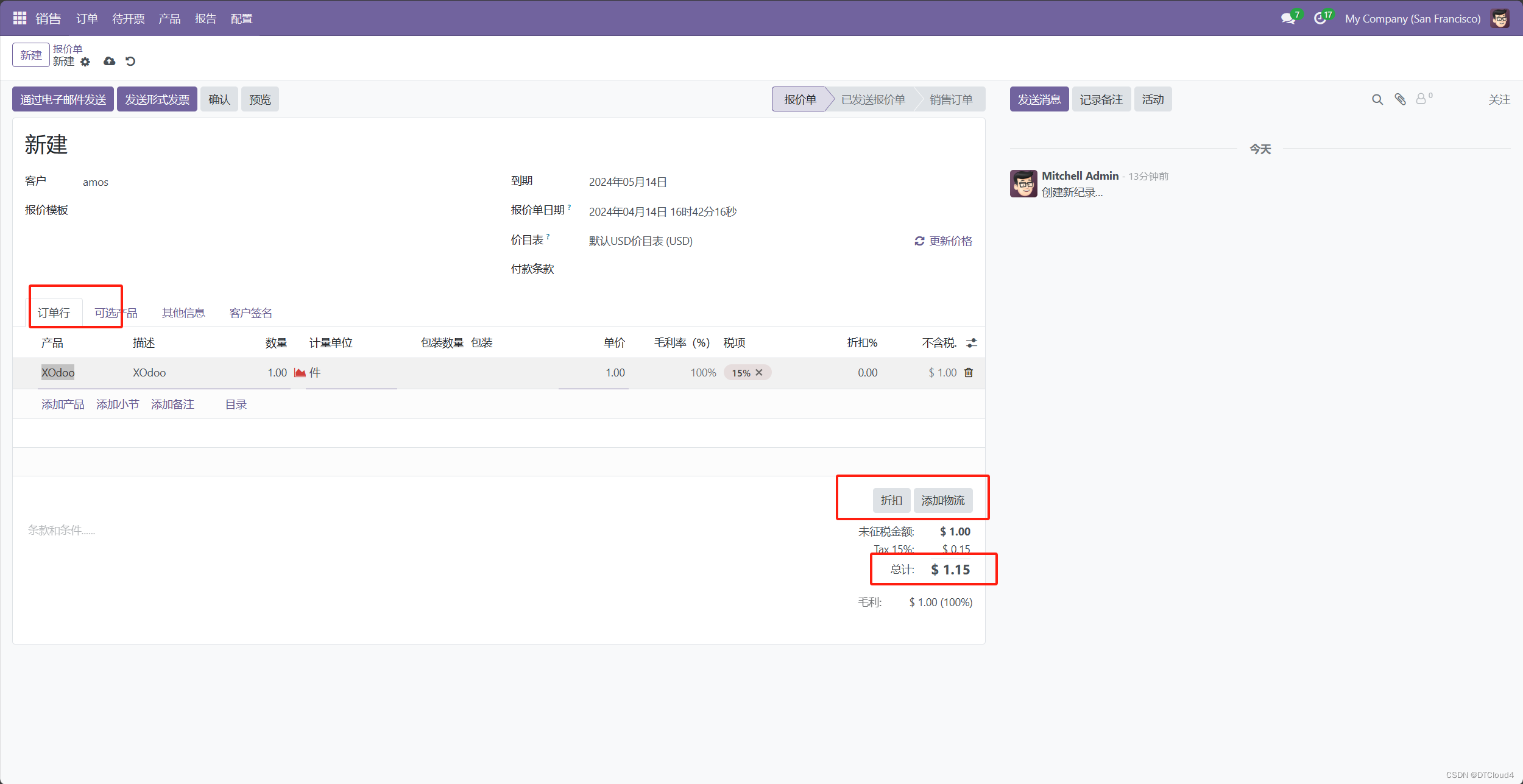
Task: Open the 配置 menu
Action: pos(241,18)
